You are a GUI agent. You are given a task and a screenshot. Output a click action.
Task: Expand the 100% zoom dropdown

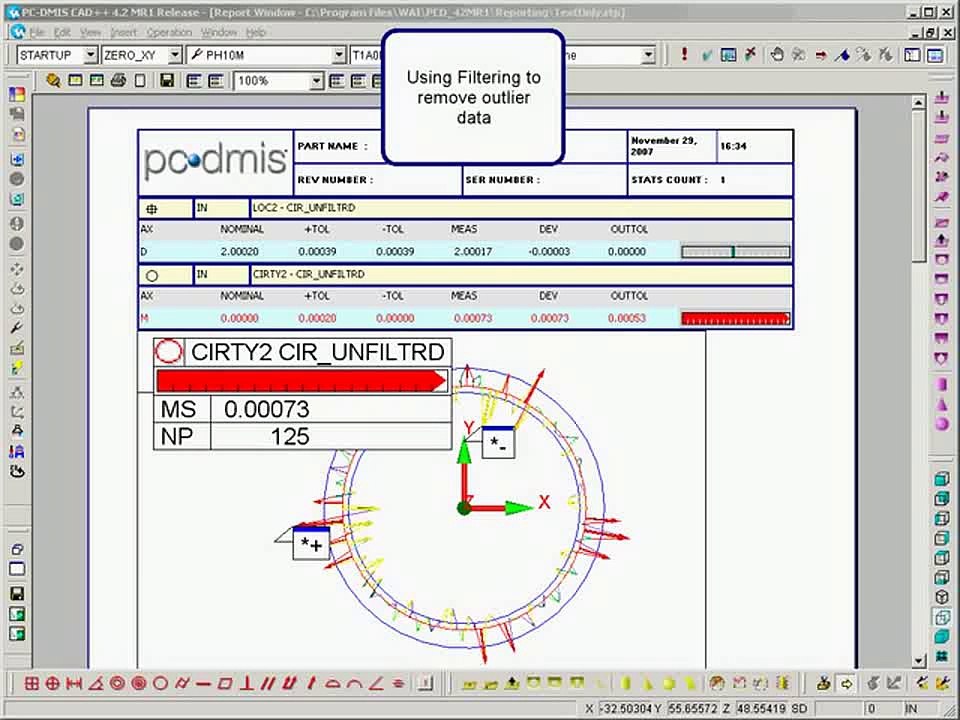click(x=316, y=81)
